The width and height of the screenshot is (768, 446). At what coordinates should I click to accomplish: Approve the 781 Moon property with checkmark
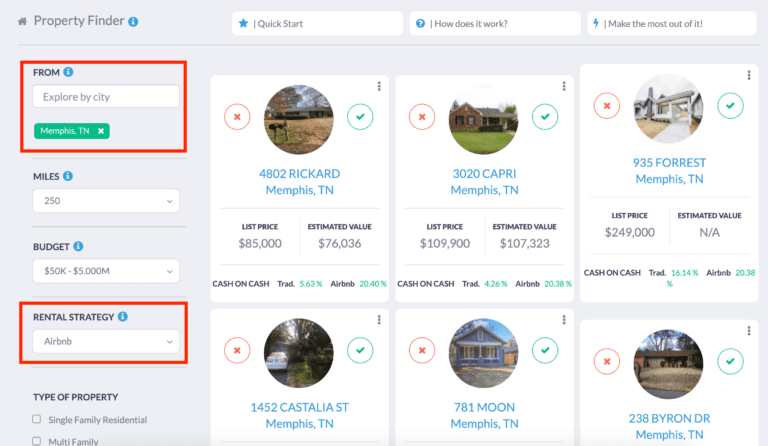(x=545, y=350)
